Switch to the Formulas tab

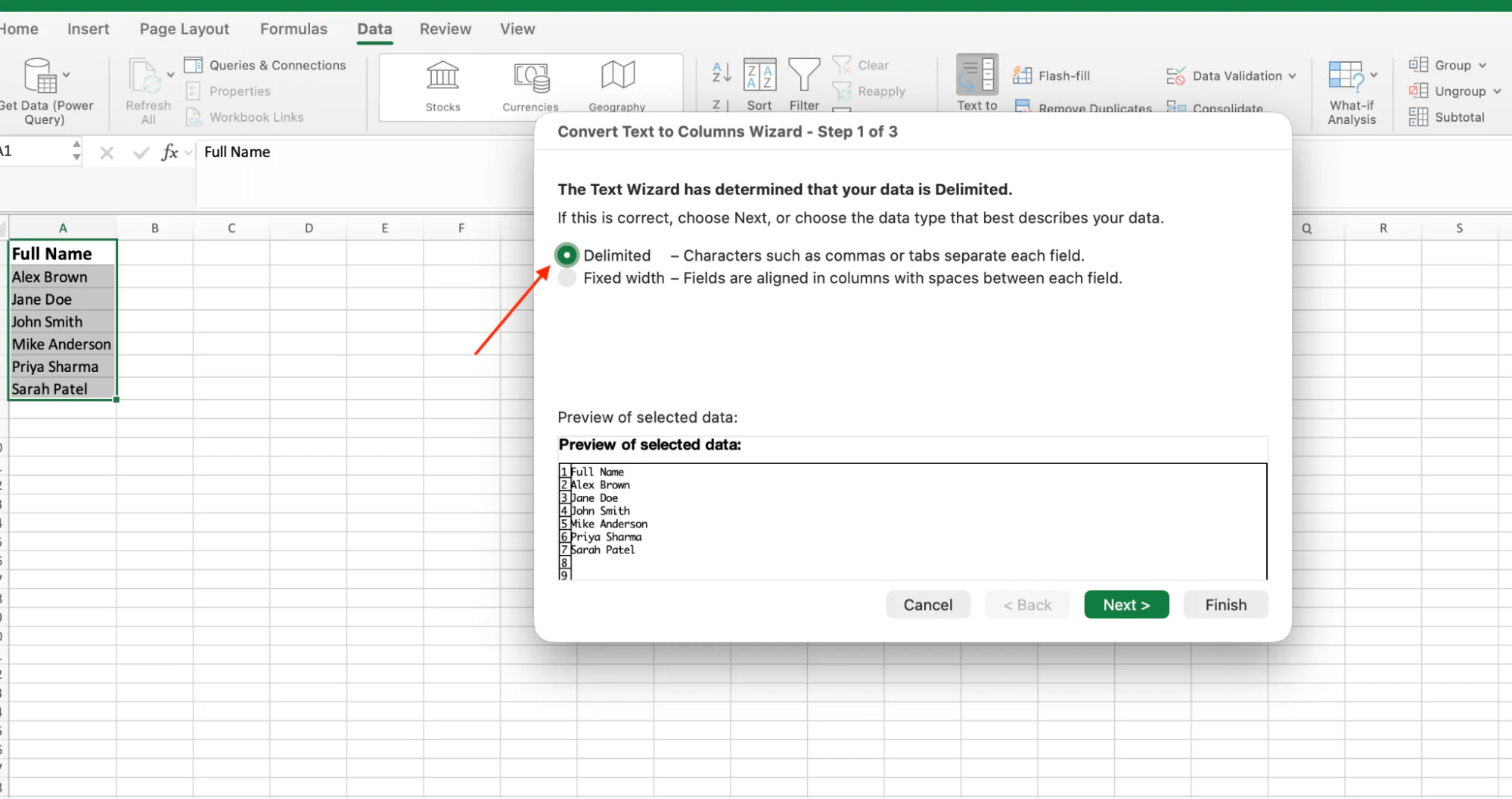[293, 29]
